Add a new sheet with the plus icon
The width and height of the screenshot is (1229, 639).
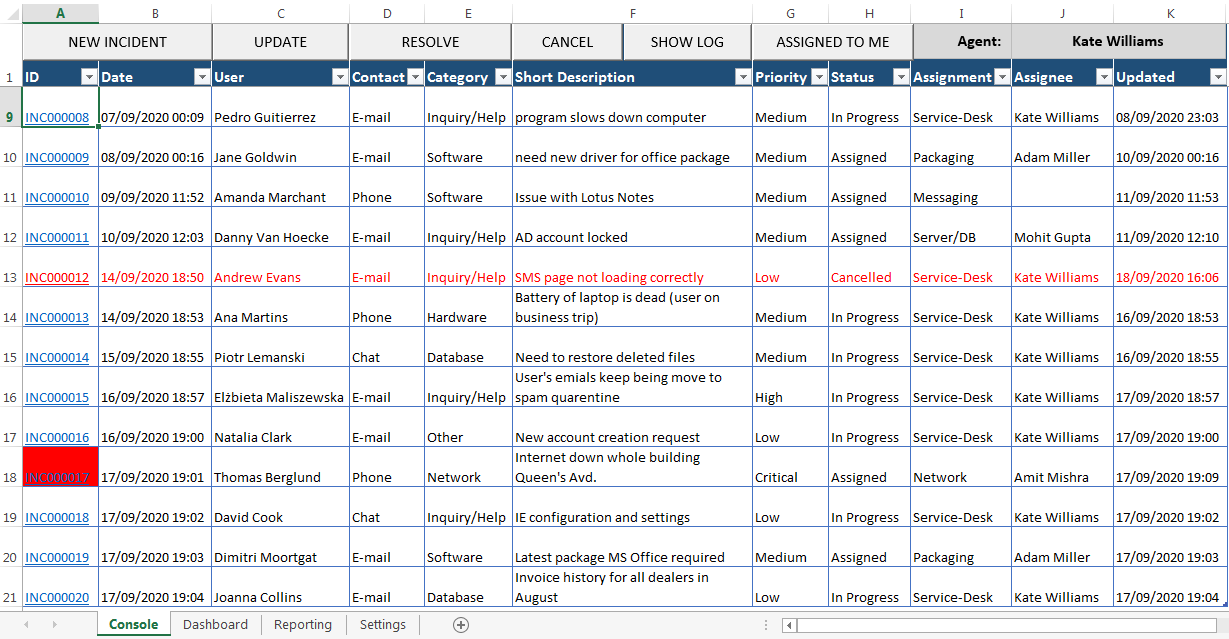coord(460,624)
